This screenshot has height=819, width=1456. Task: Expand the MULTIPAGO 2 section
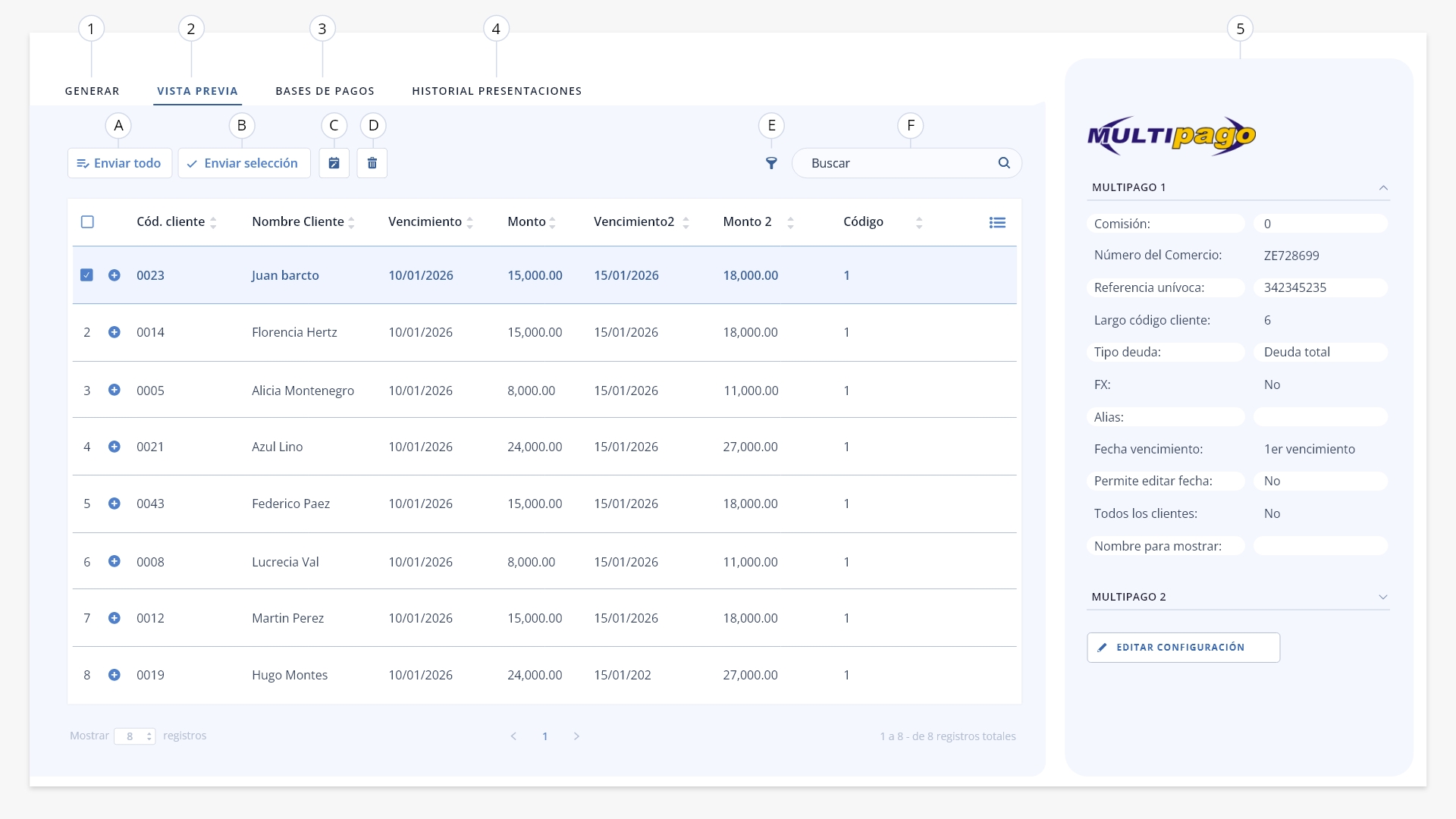tap(1383, 597)
